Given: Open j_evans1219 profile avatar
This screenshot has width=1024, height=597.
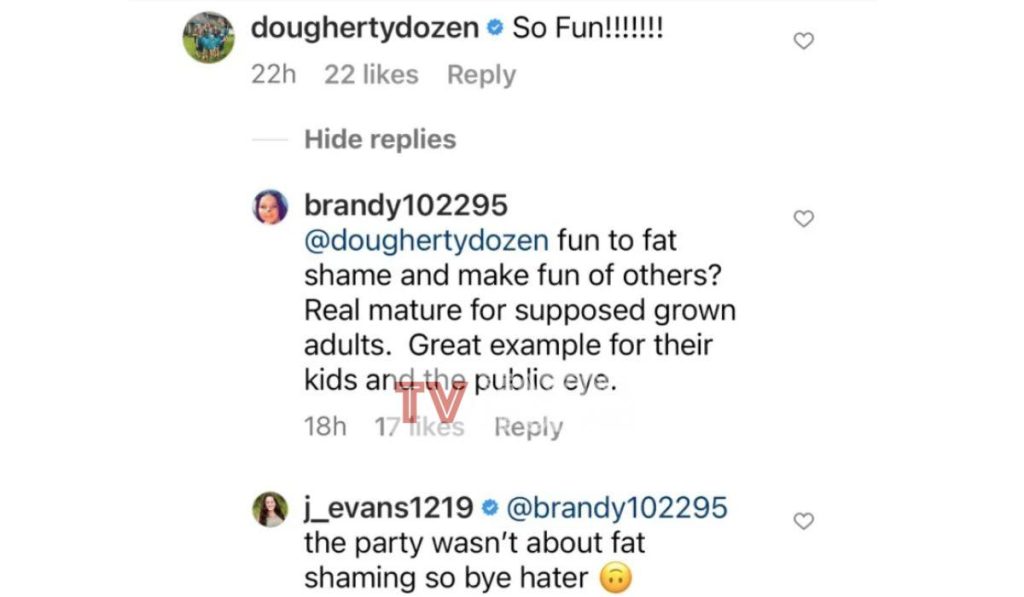Looking at the screenshot, I should pos(270,509).
